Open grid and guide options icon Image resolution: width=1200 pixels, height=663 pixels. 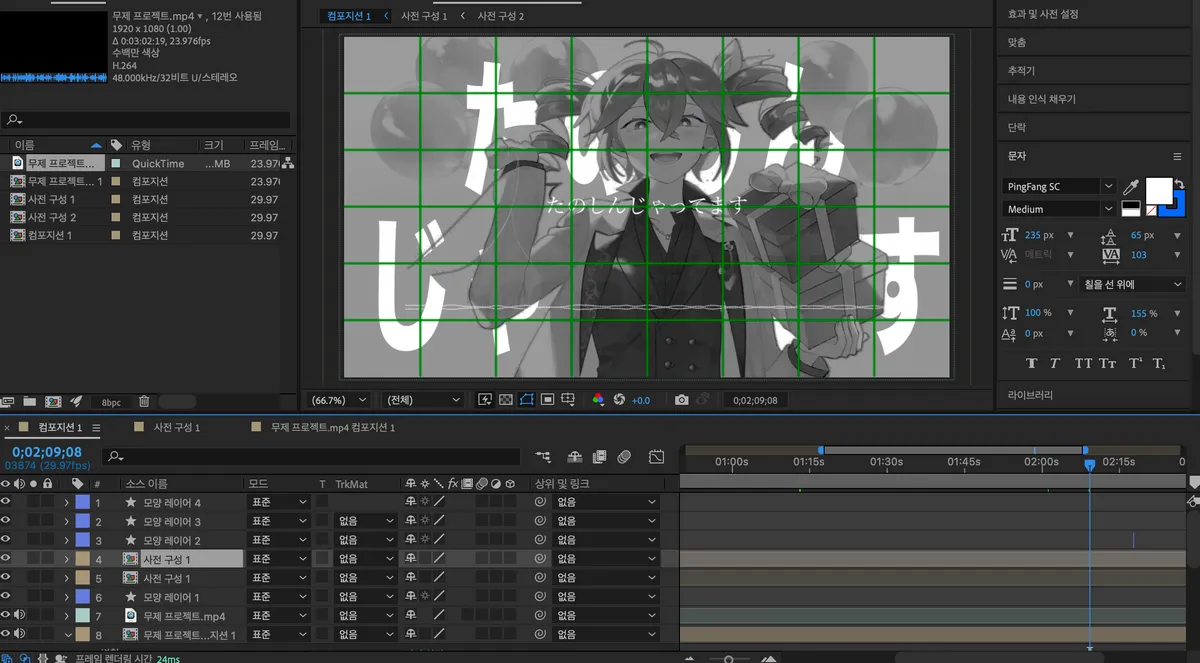coord(568,400)
